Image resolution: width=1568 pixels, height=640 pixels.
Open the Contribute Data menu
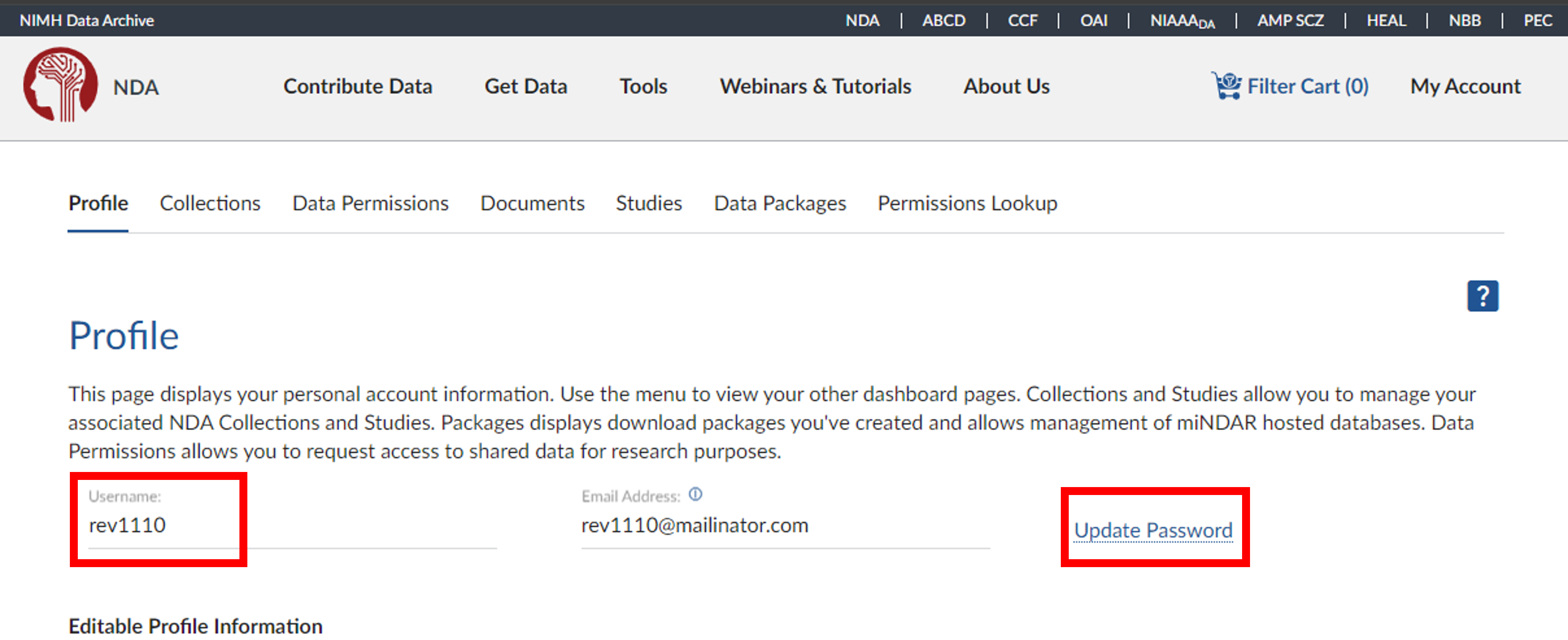357,86
